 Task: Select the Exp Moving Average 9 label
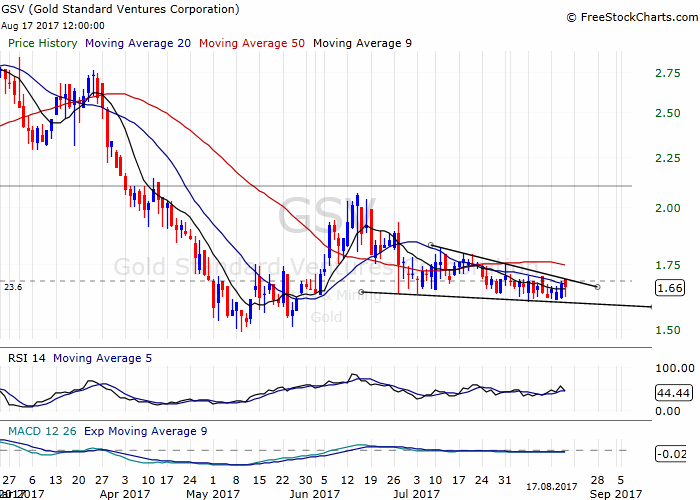[146, 430]
